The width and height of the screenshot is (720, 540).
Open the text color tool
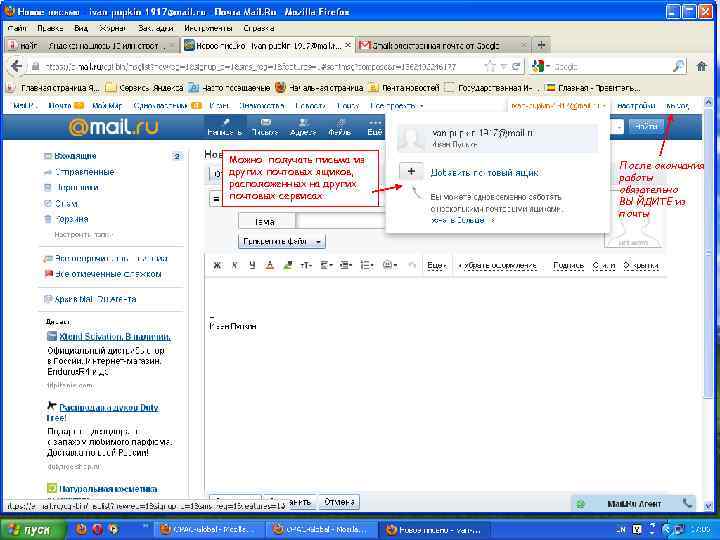click(x=270, y=265)
